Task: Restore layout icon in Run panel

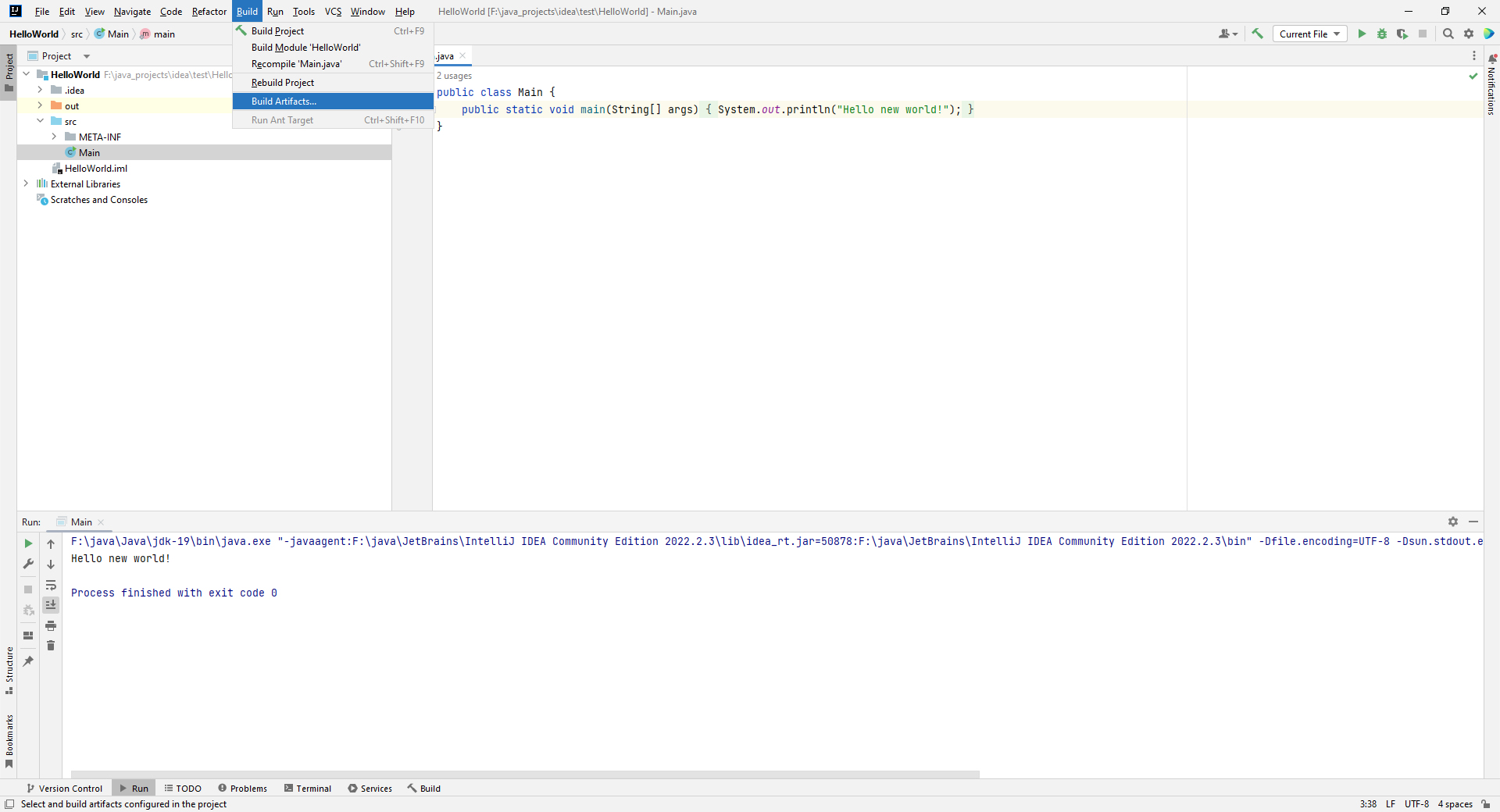Action: [x=28, y=636]
